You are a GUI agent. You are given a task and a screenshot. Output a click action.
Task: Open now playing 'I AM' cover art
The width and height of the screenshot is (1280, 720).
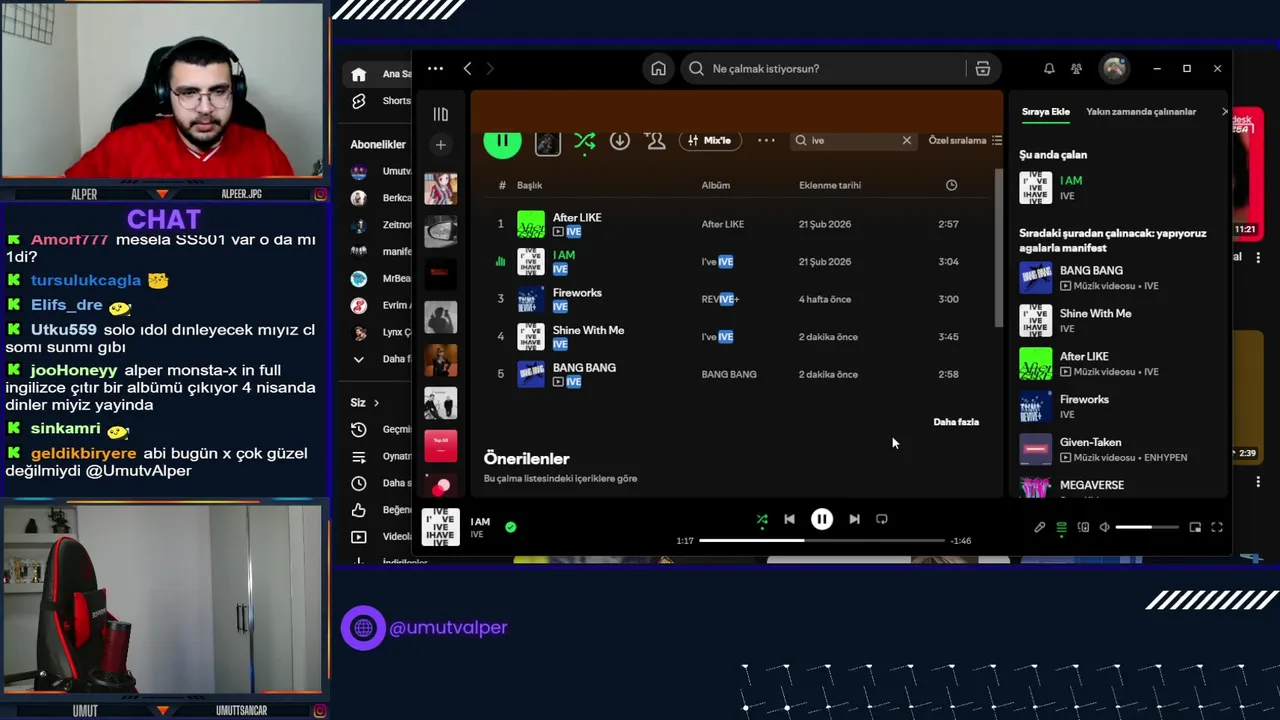point(441,527)
